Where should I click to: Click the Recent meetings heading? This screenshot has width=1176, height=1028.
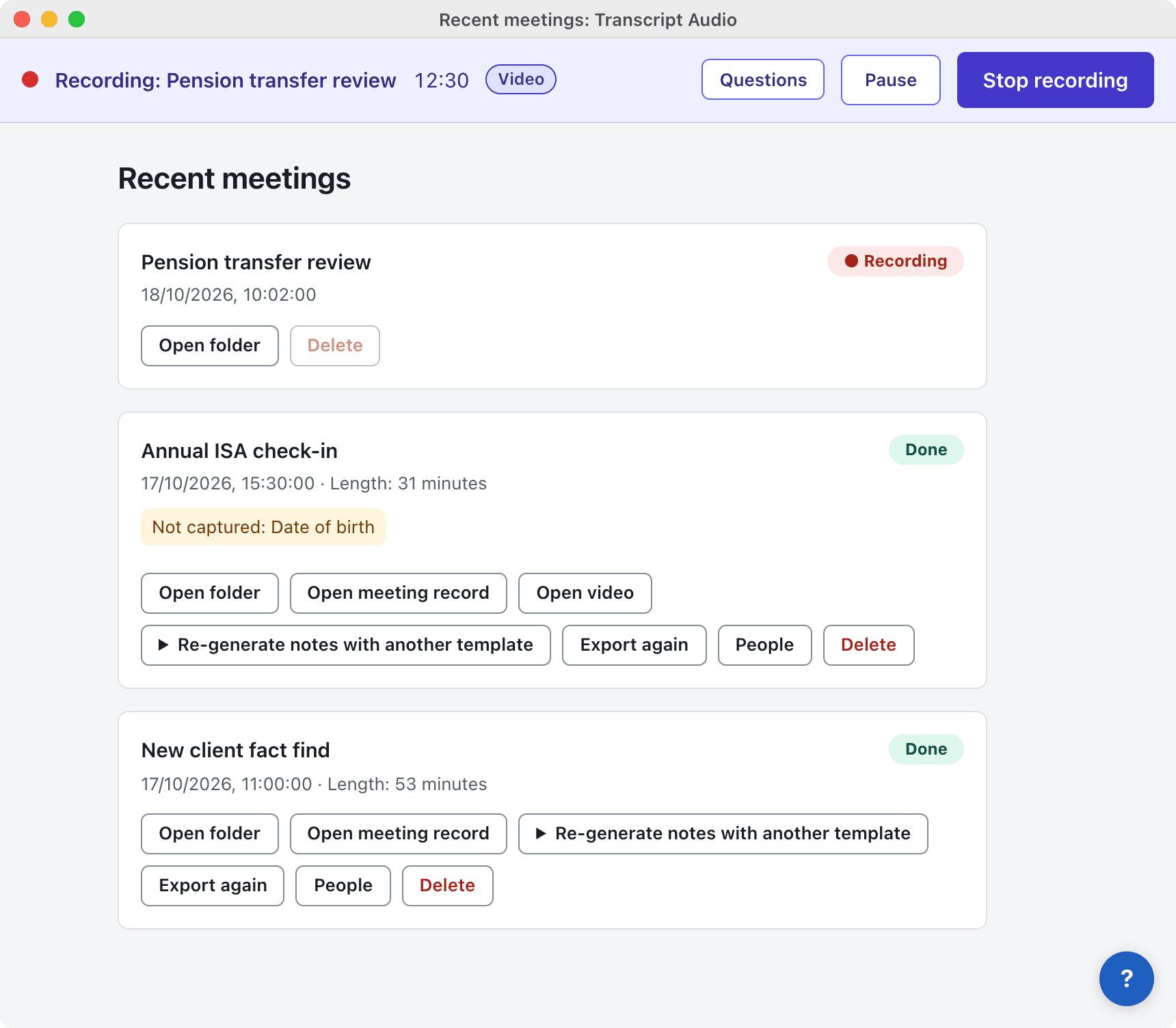235,178
